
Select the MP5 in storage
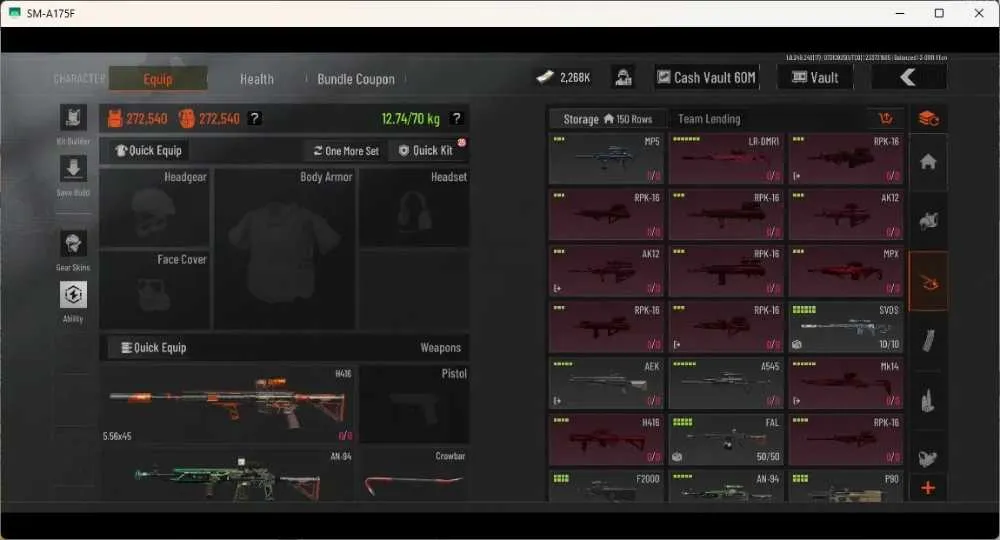[x=606, y=159]
